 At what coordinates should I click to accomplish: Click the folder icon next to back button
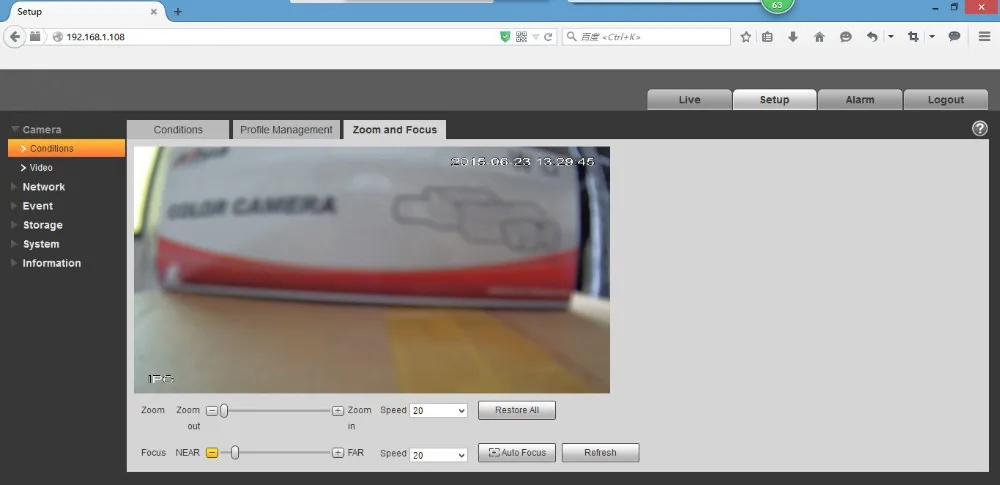tap(35, 37)
